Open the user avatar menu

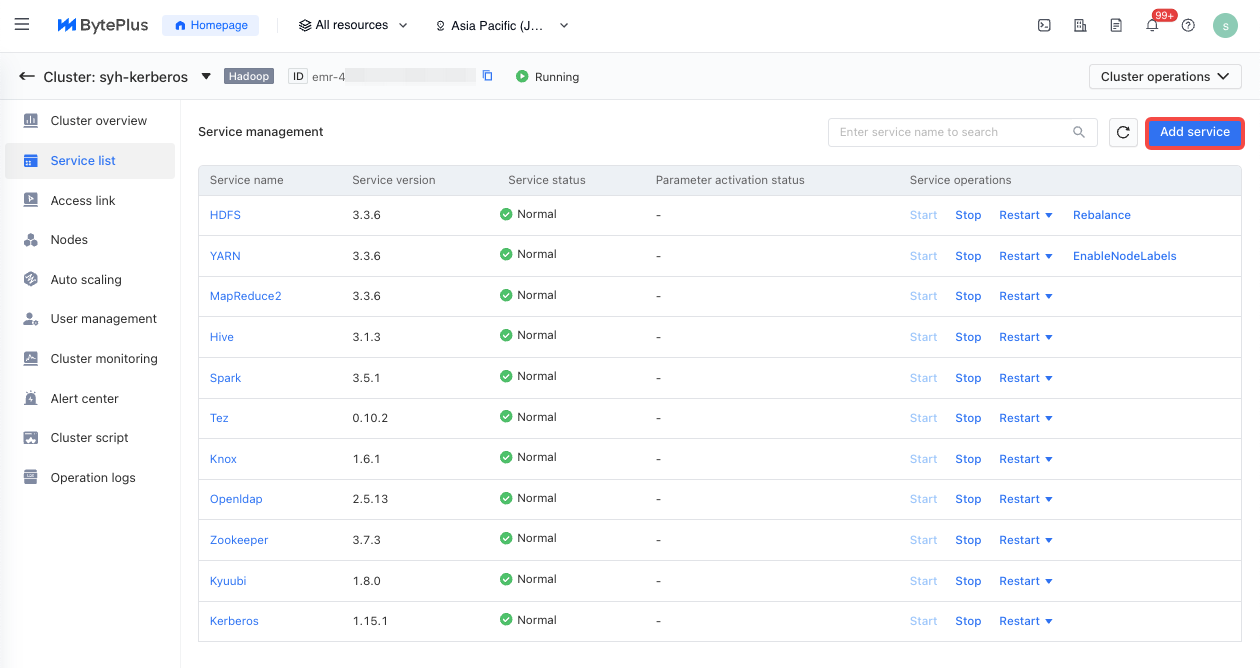[1225, 26]
